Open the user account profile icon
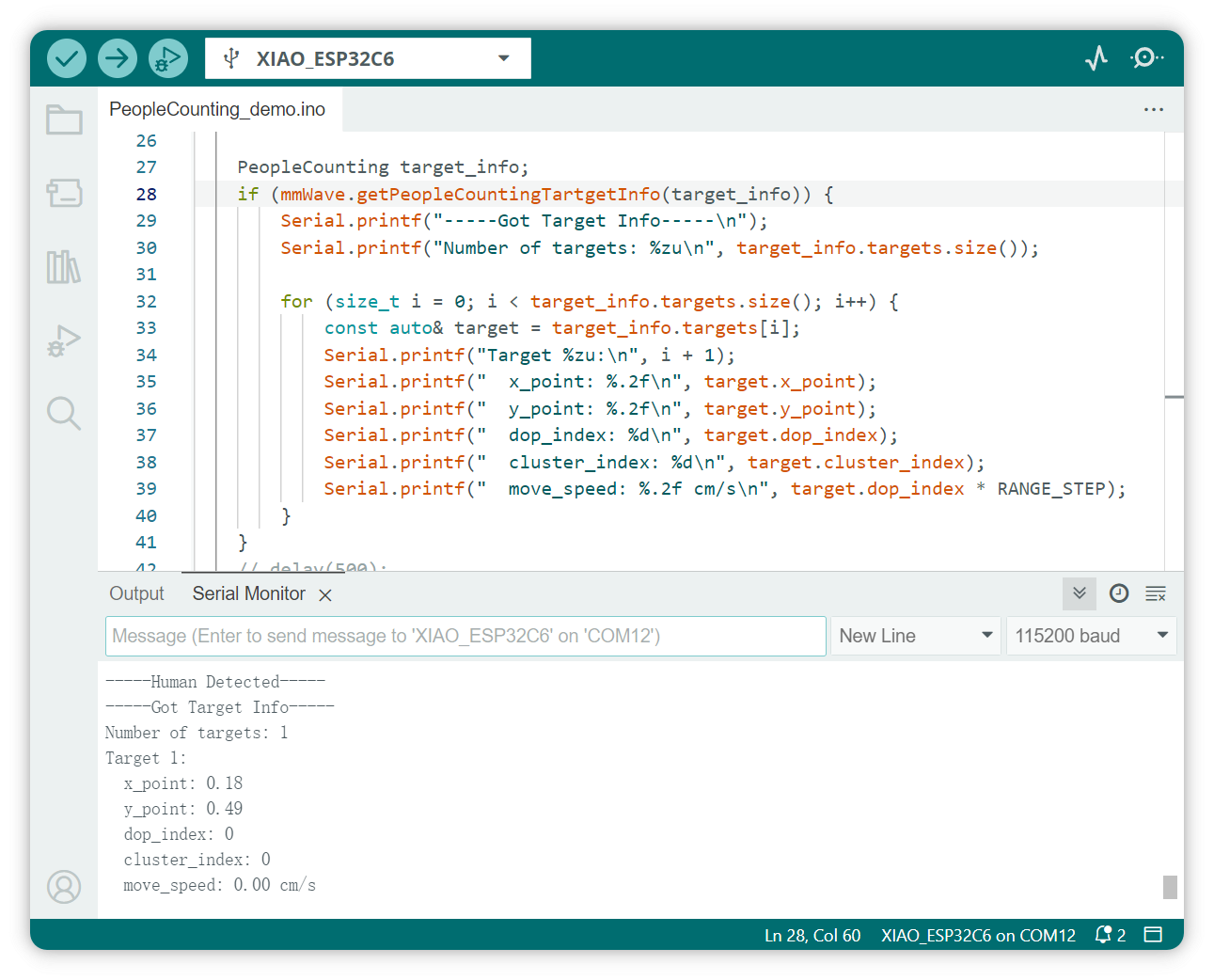 (x=64, y=887)
